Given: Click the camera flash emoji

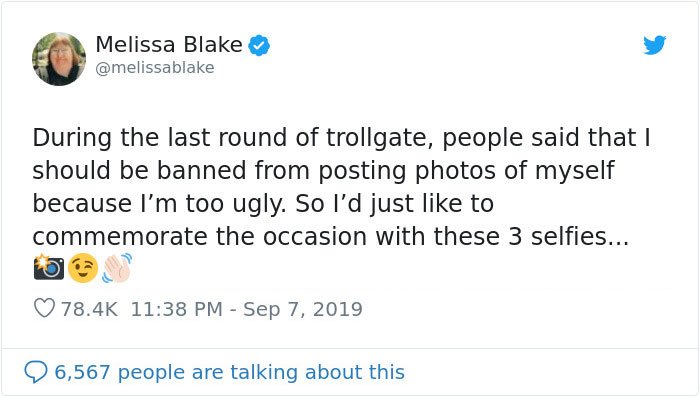Looking at the screenshot, I should [x=49, y=267].
